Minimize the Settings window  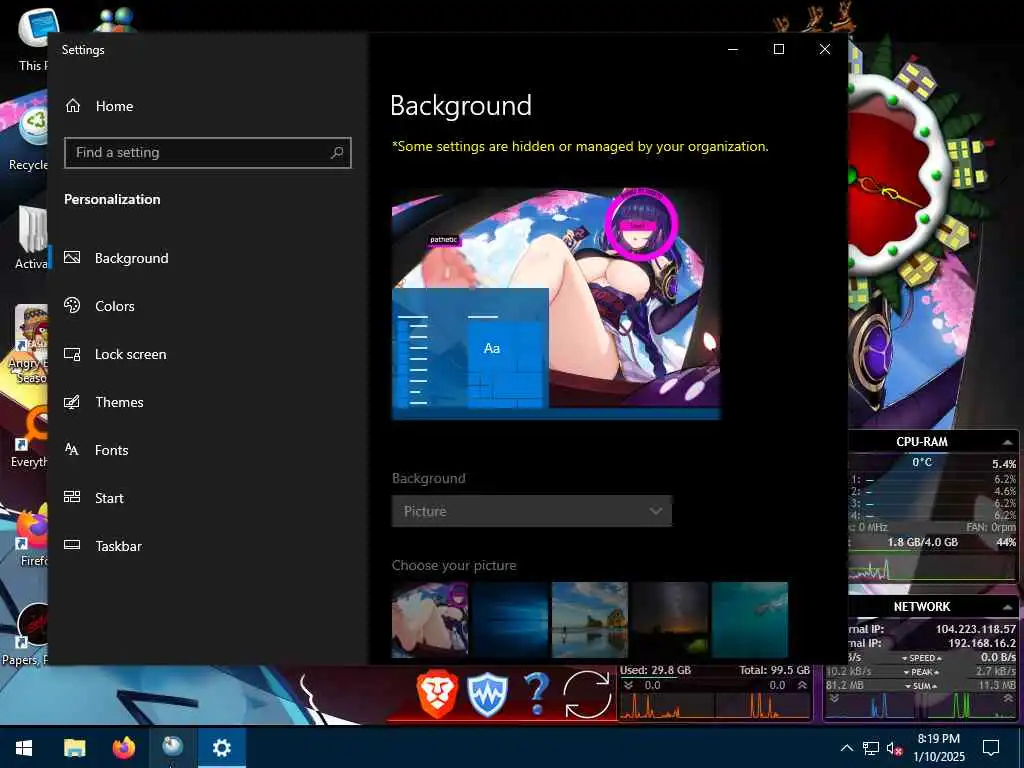tap(733, 49)
